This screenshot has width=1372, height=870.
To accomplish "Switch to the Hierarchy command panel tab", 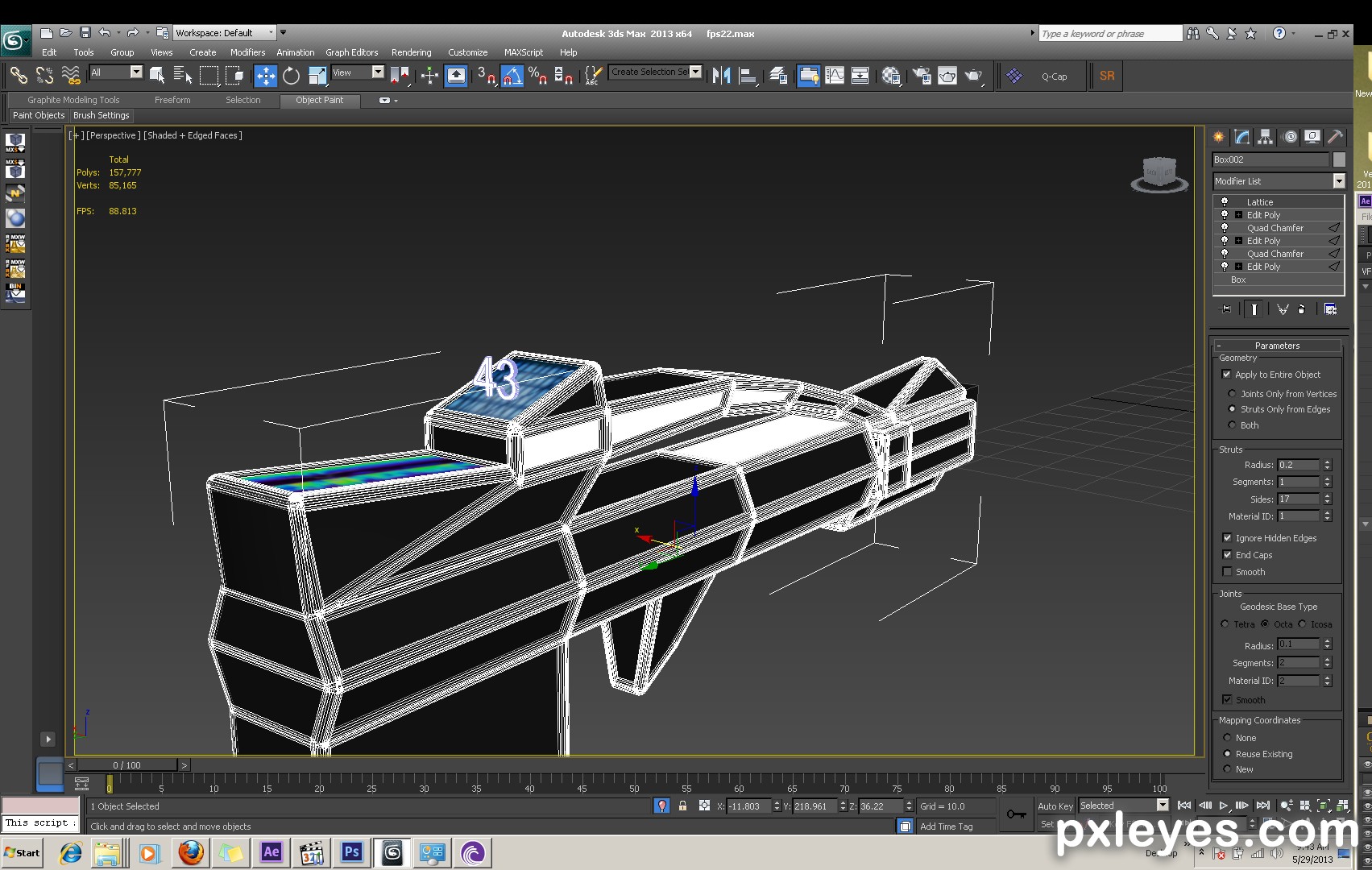I will (1266, 137).
